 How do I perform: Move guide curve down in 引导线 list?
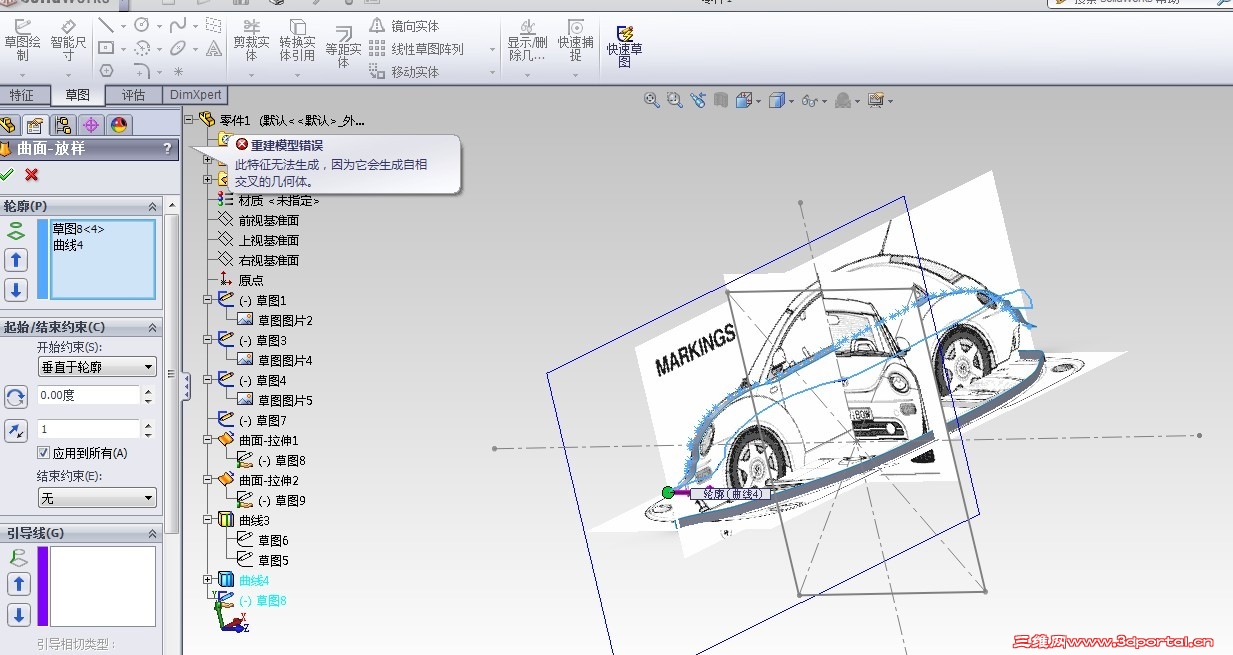(x=19, y=614)
